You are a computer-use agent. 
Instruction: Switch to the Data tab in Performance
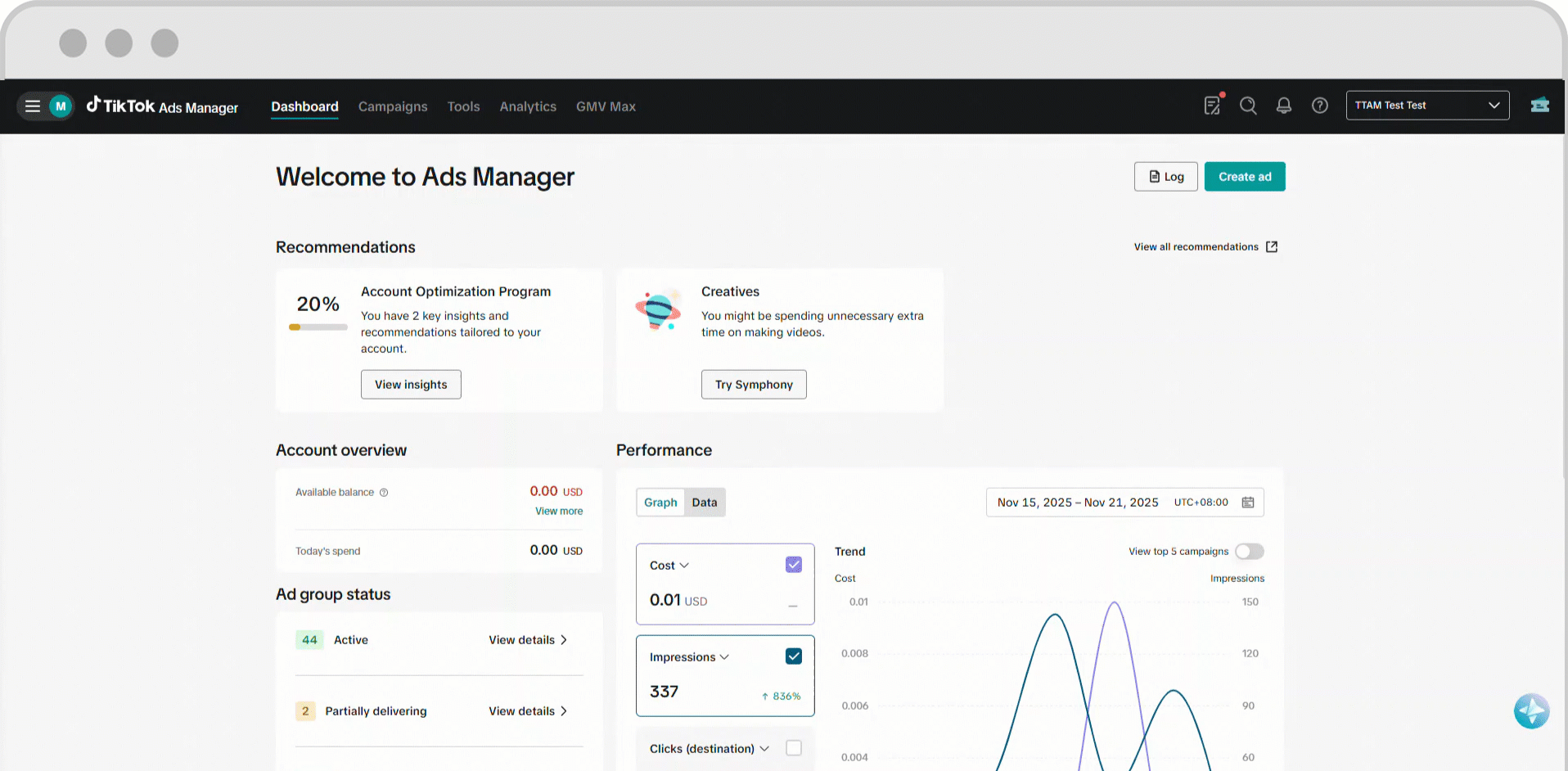(x=704, y=502)
